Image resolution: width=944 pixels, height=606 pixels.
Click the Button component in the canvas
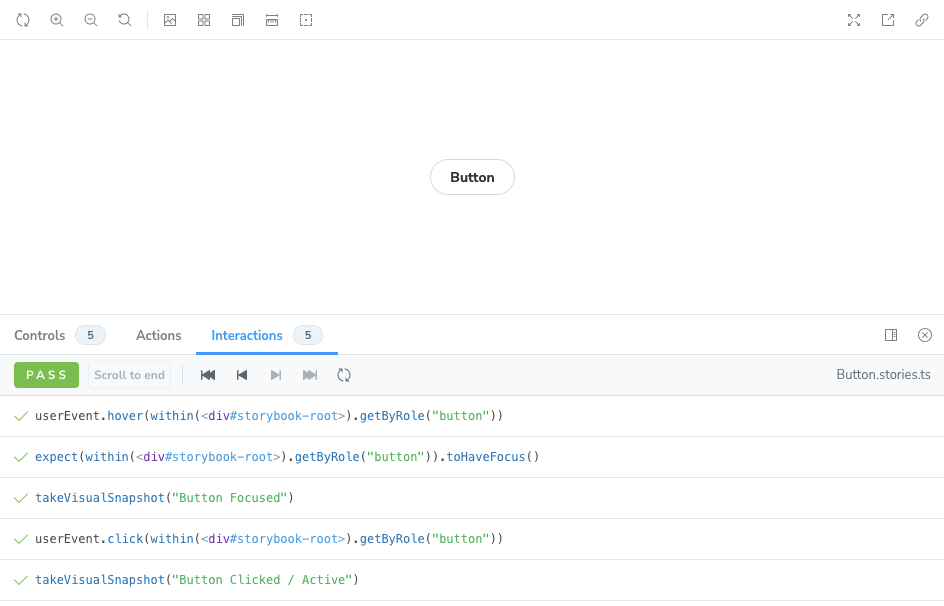472,177
